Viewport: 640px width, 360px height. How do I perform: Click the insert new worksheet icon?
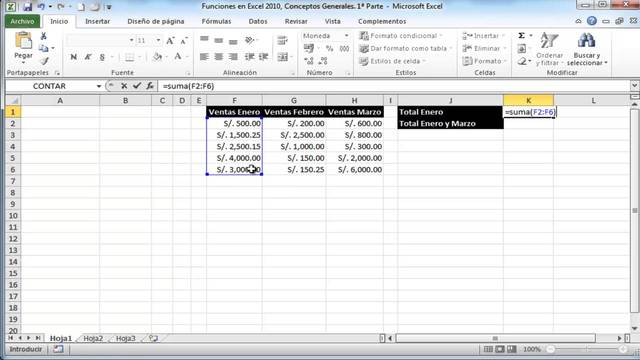153,338
